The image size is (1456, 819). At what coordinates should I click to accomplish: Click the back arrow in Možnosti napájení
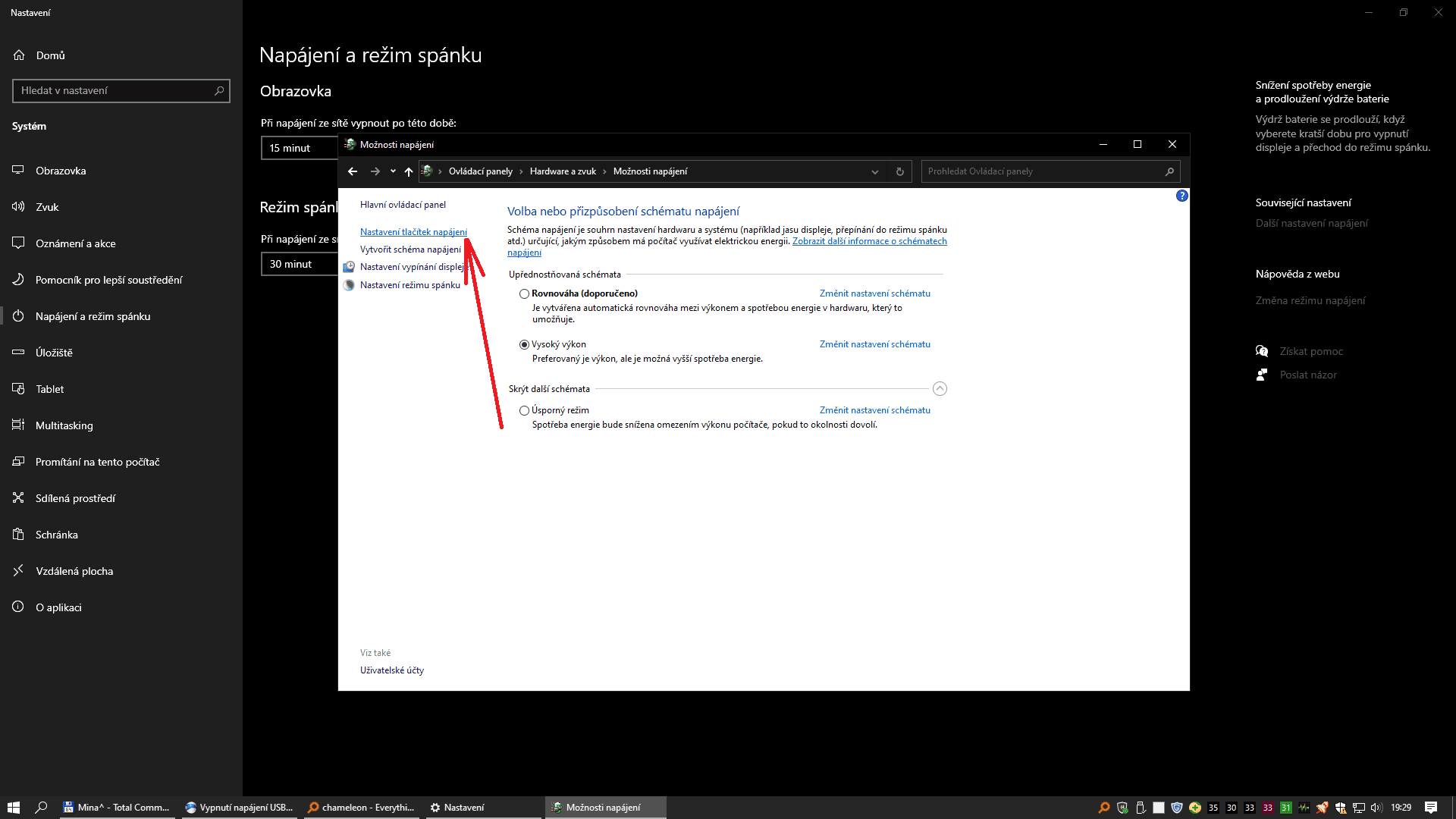click(x=353, y=171)
